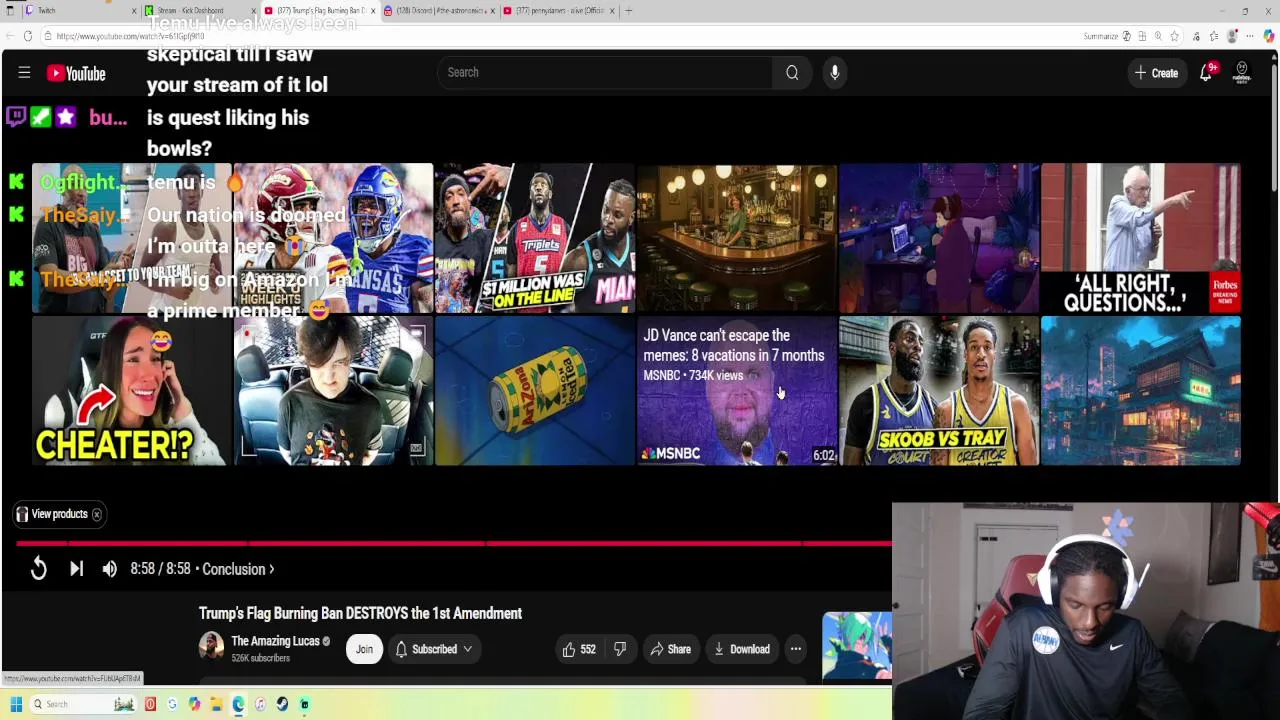The width and height of the screenshot is (1280, 720).
Task: Open the account avatar menu
Action: (x=1242, y=73)
